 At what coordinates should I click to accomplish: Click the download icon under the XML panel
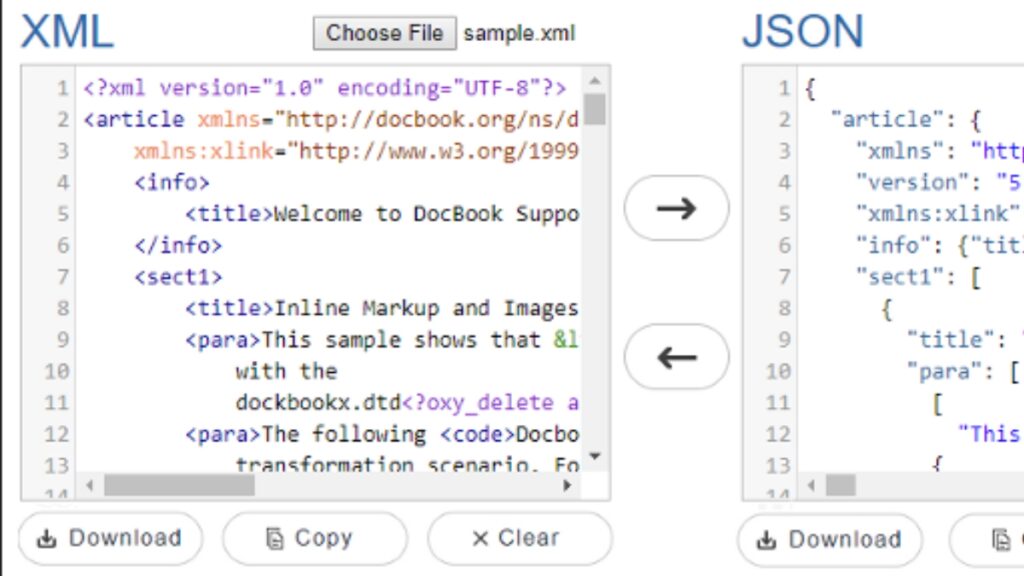pos(48,538)
